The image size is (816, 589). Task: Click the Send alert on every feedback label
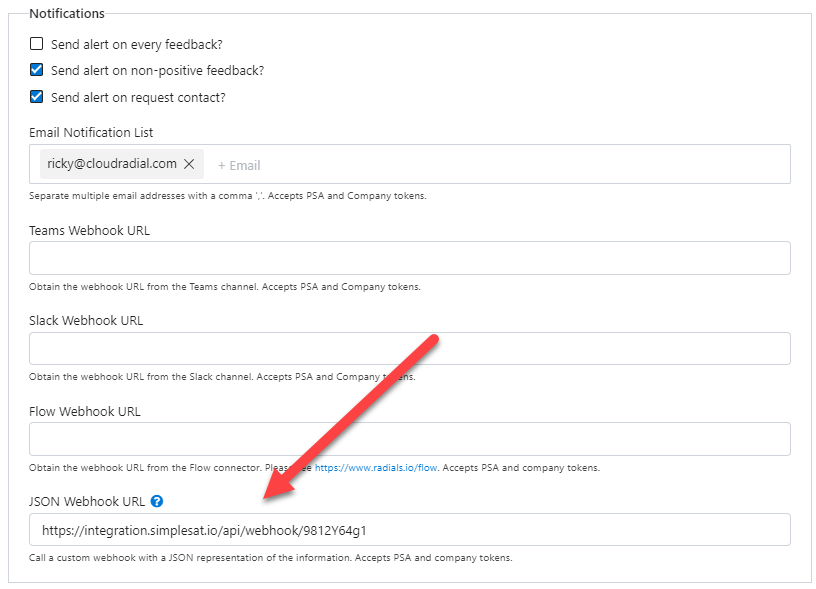pyautogui.click(x=136, y=45)
